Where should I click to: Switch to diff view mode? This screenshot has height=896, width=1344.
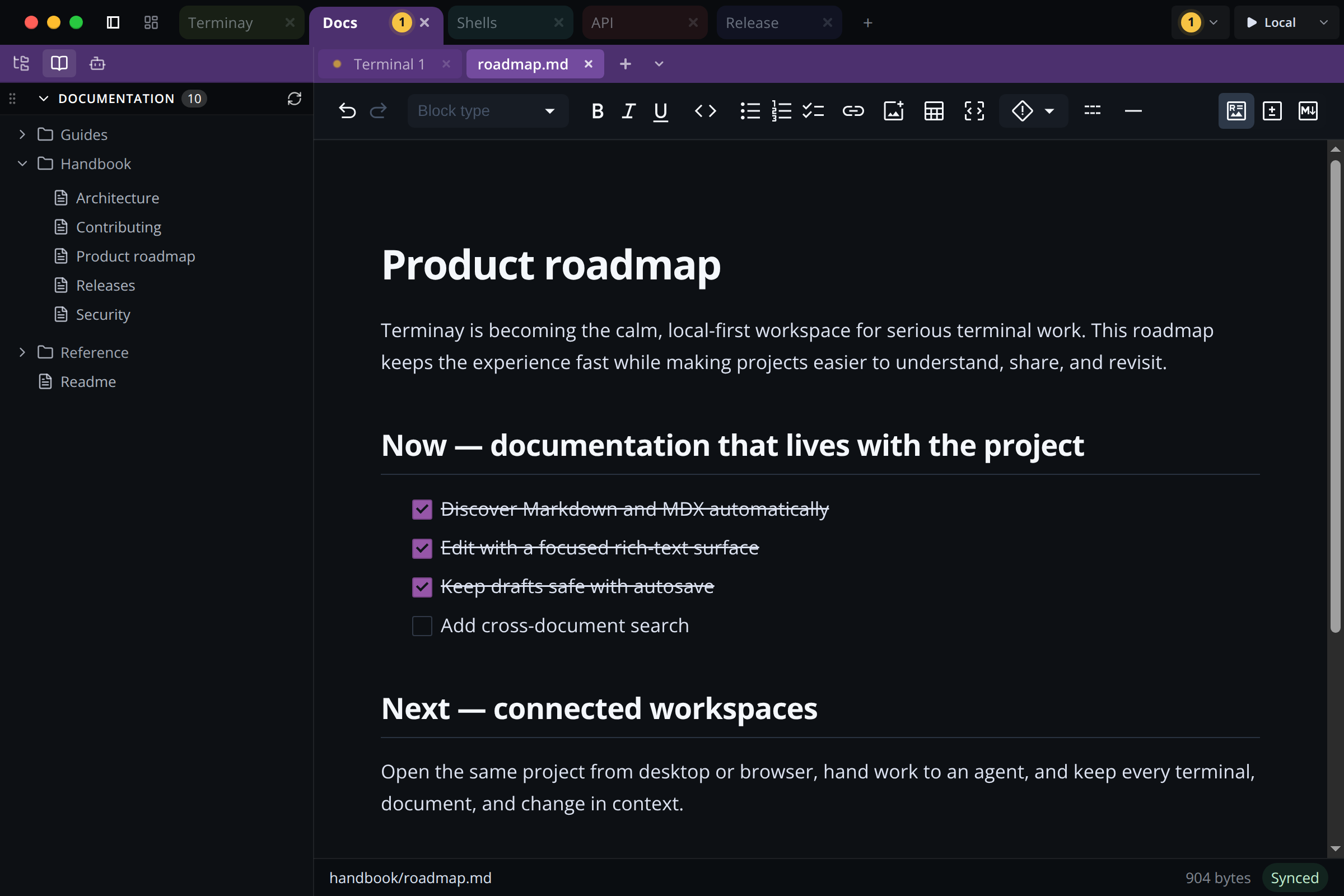pyautogui.click(x=1272, y=111)
